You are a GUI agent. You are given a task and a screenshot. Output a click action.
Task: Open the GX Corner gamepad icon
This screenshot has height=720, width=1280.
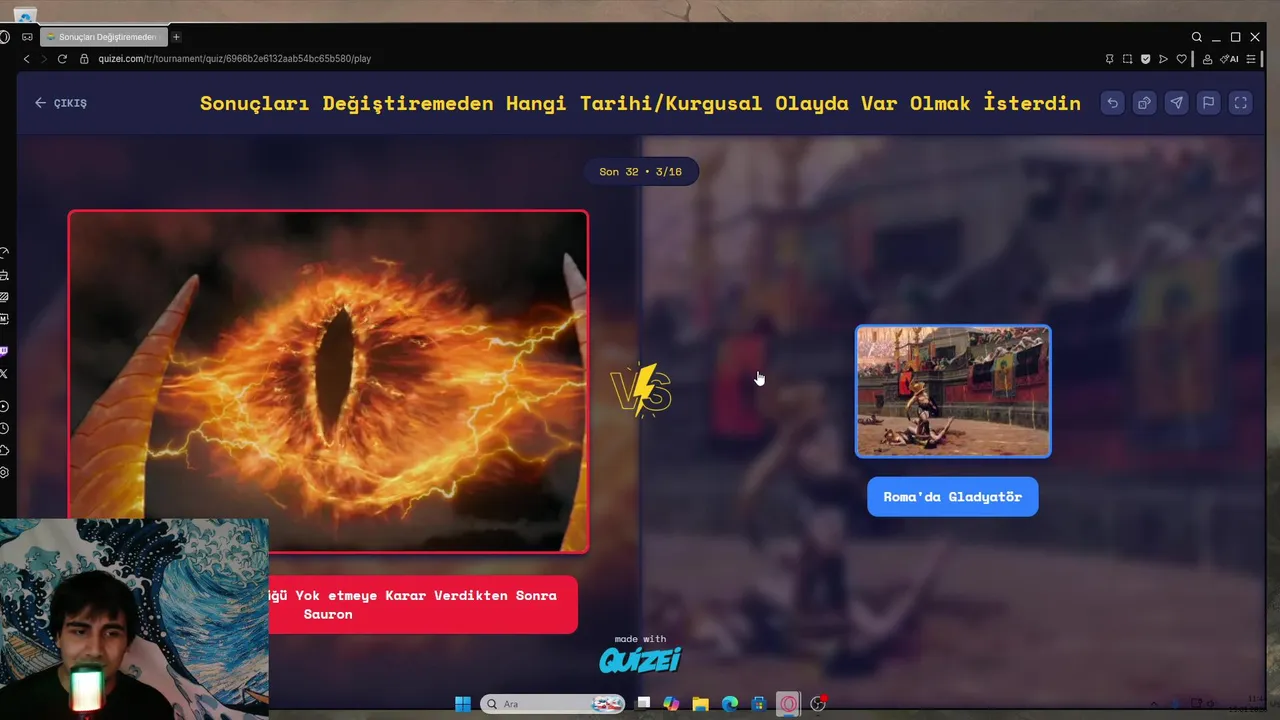[27, 37]
